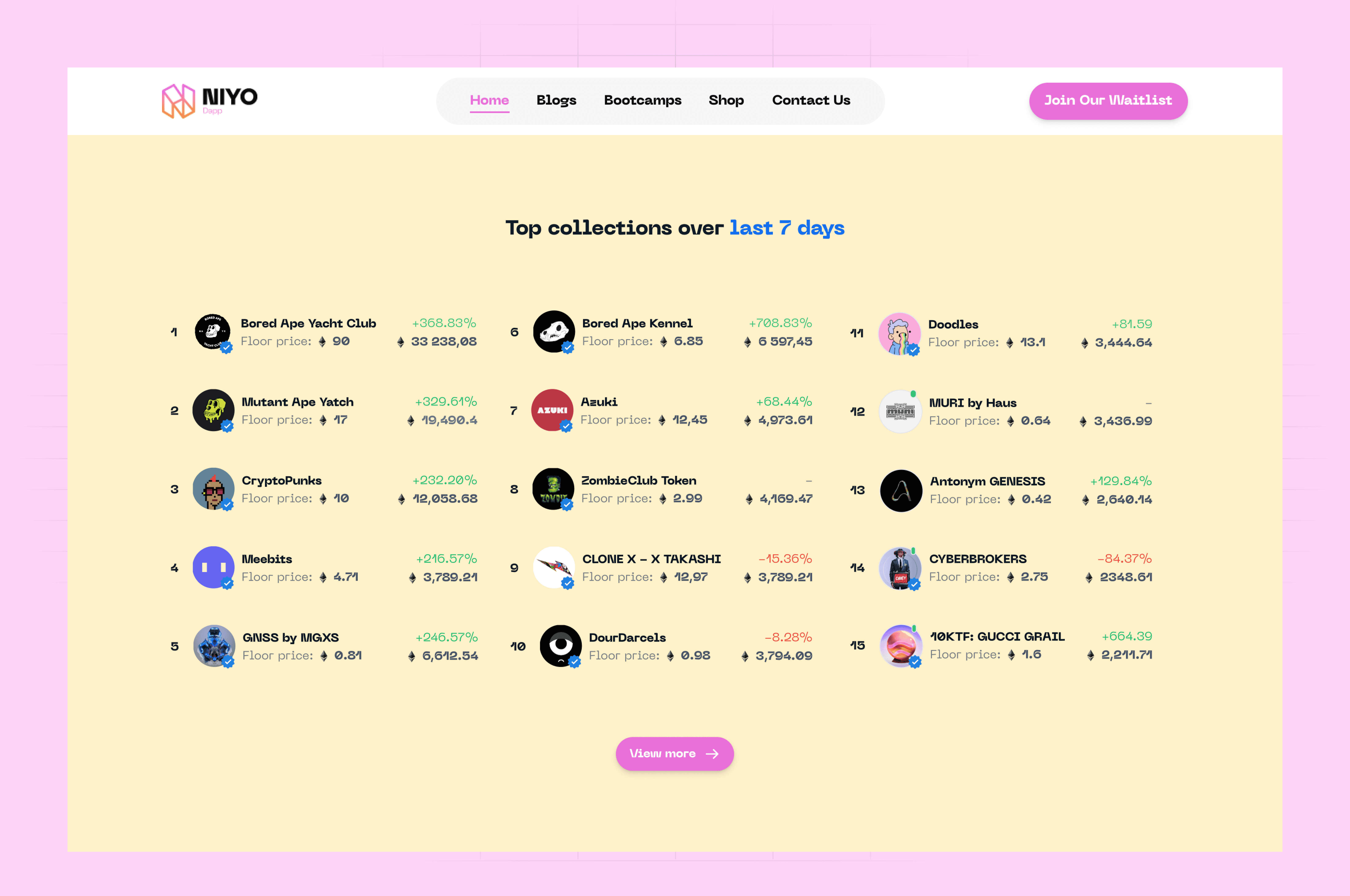Open the MURI by Haus avatar
This screenshot has height=896, width=1350.
click(x=900, y=412)
